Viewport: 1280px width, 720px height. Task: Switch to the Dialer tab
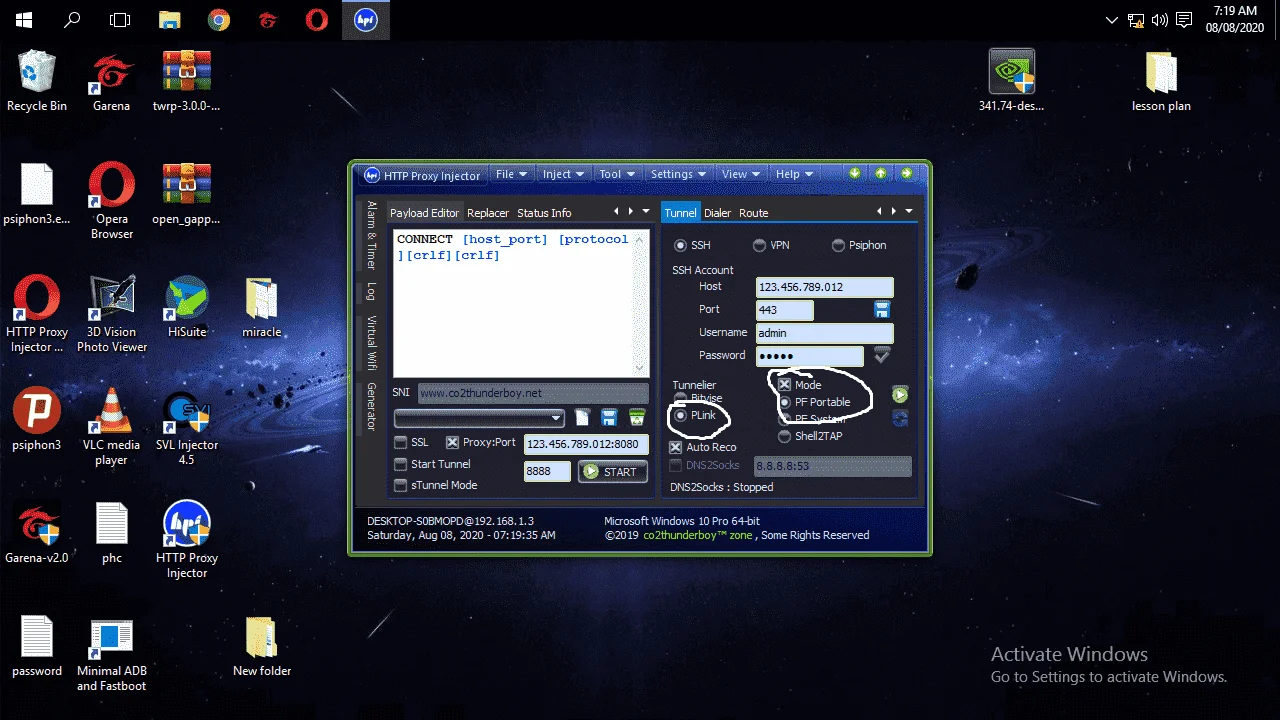tap(717, 213)
